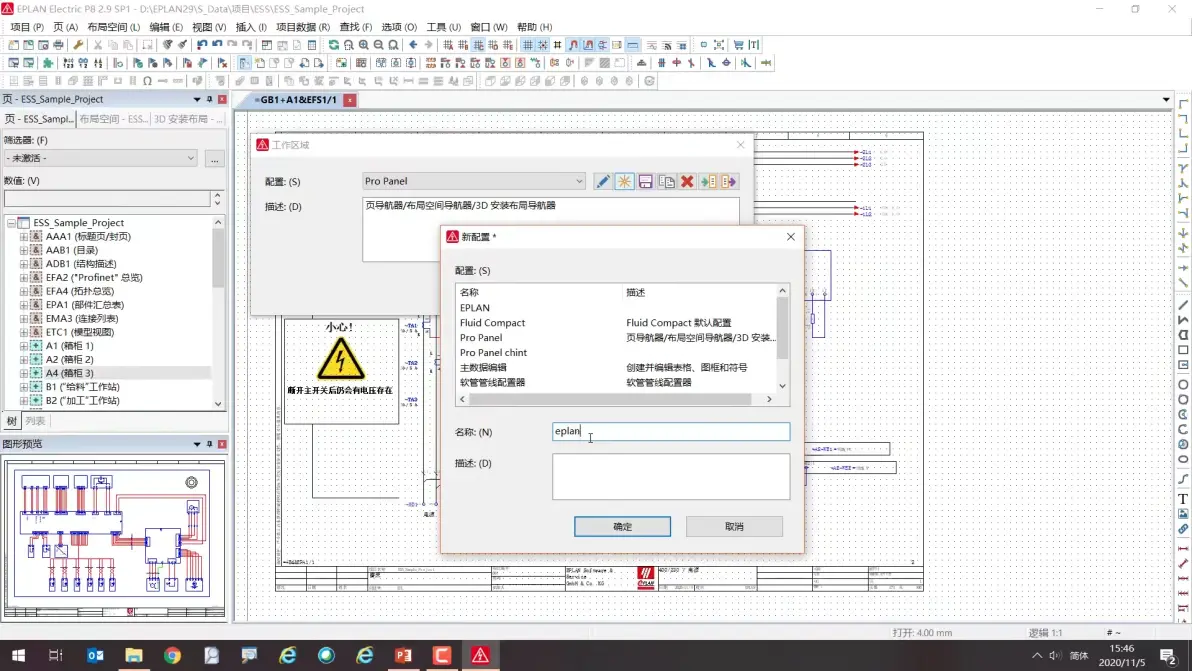Click the green puzzle piece icon
The height and width of the screenshot is (671, 1192).
[x=48, y=63]
